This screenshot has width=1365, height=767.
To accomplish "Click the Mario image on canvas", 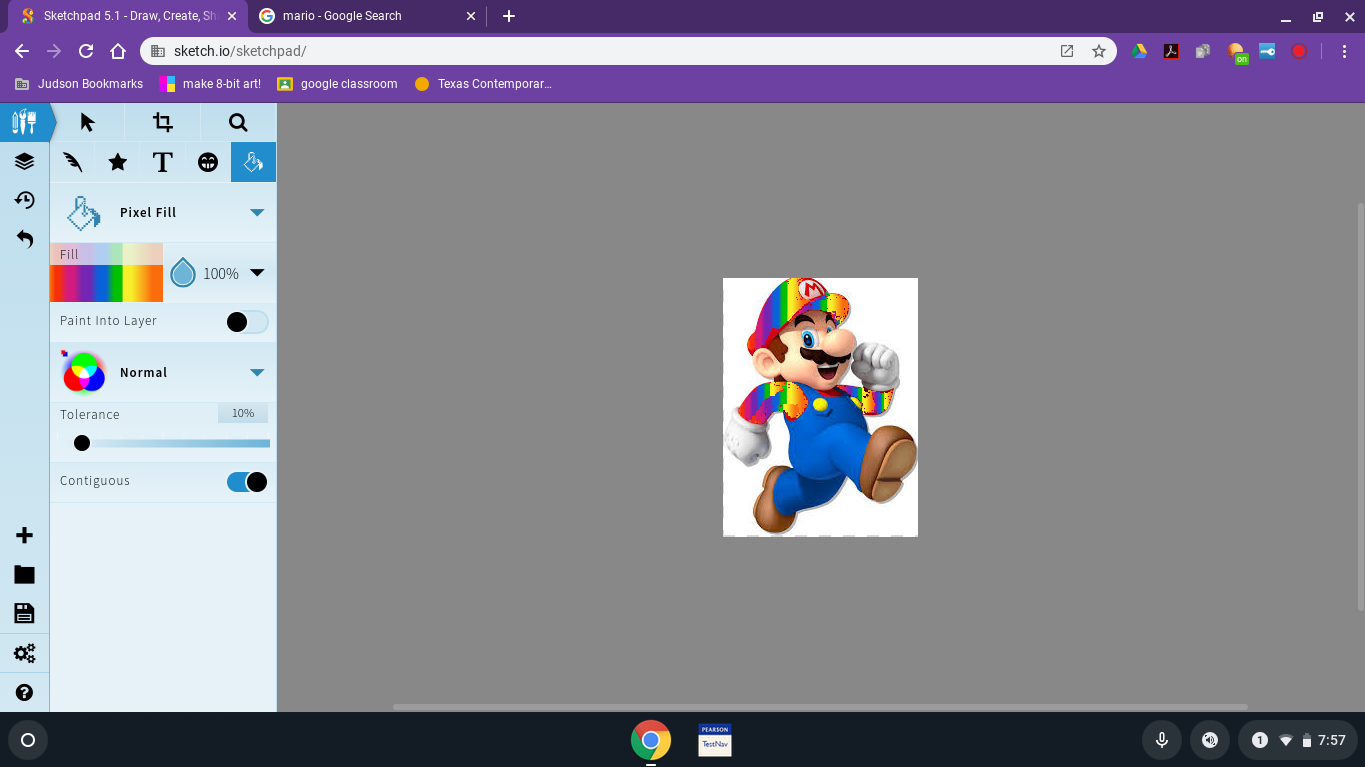I will (820, 407).
